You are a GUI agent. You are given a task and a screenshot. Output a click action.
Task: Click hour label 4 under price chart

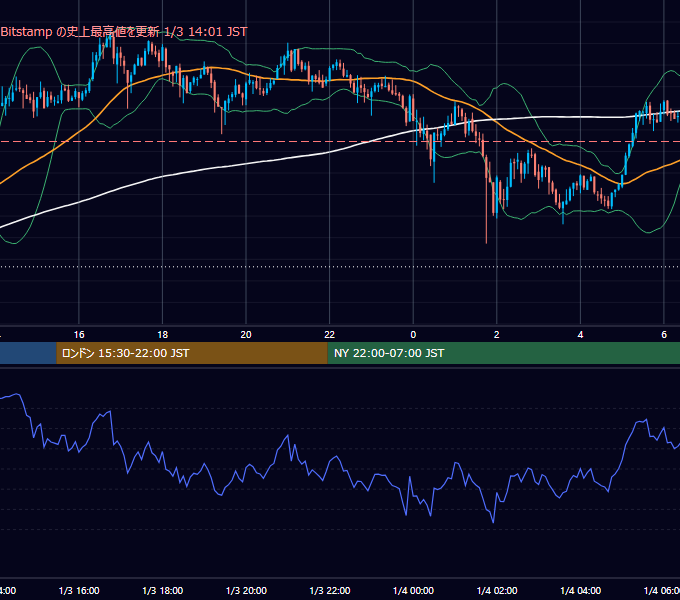coord(580,335)
